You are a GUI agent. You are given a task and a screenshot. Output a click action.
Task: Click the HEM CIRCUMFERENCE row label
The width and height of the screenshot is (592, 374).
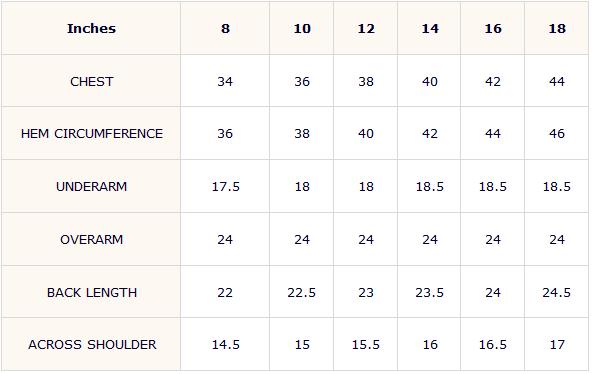92,134
